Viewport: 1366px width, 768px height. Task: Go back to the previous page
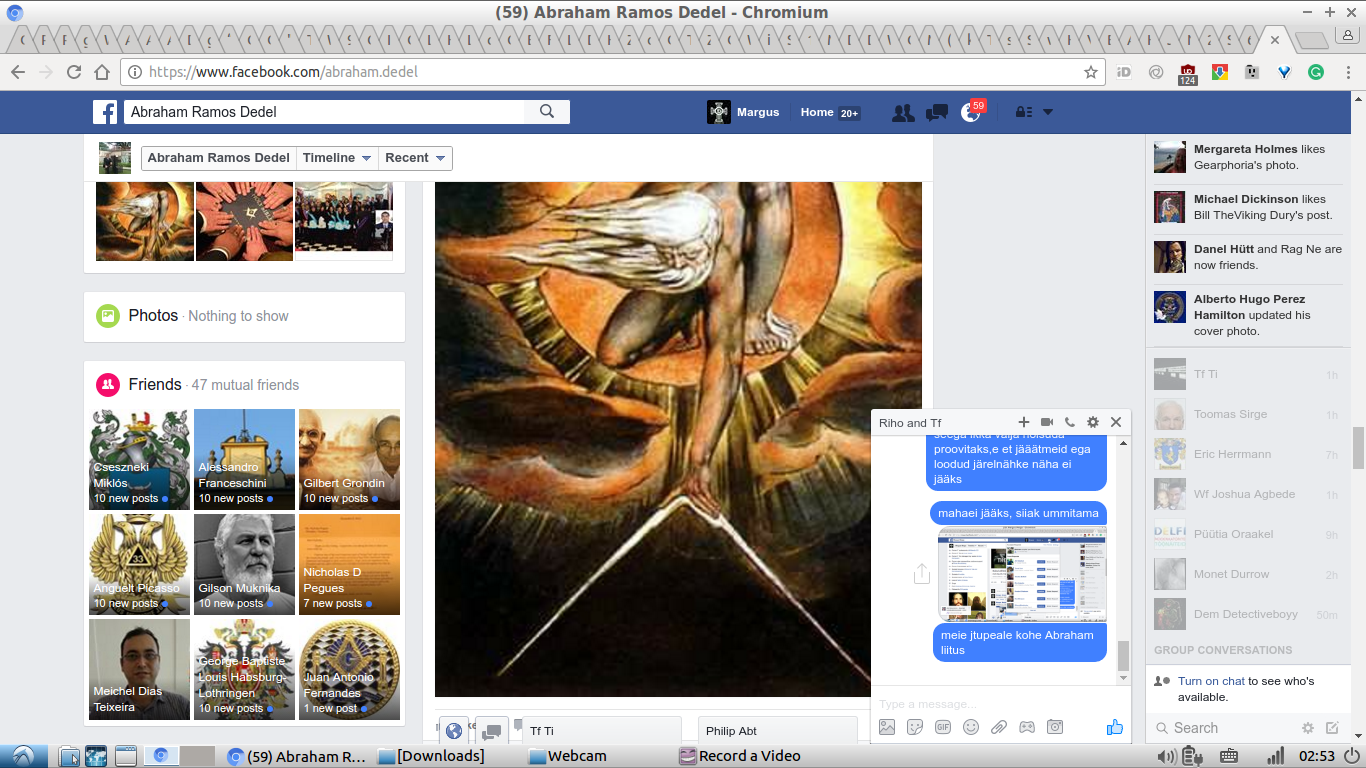18,72
